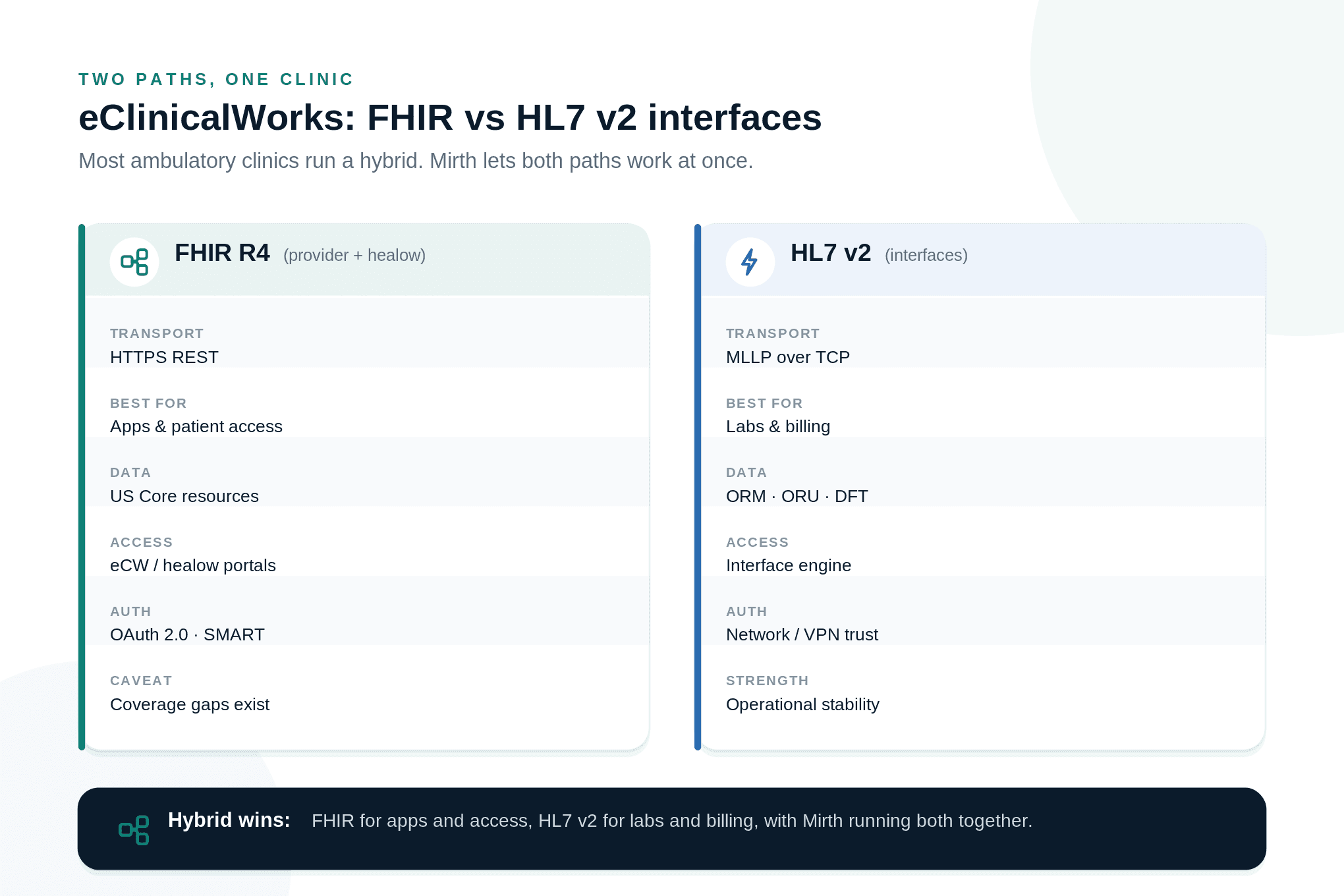Click the '(interfaces)' label
The width and height of the screenshot is (1344, 896).
pyautogui.click(x=926, y=255)
